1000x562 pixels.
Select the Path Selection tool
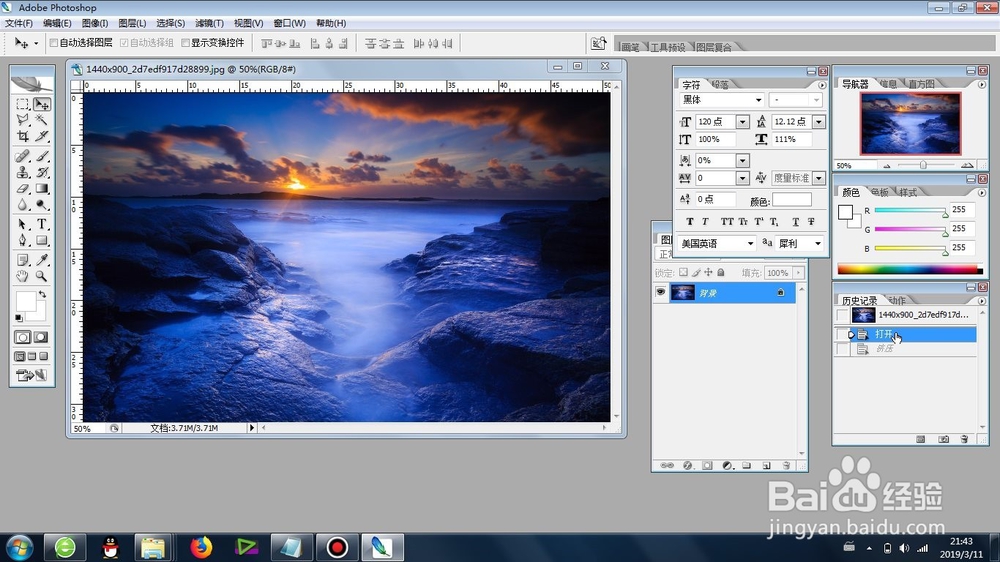[x=23, y=225]
